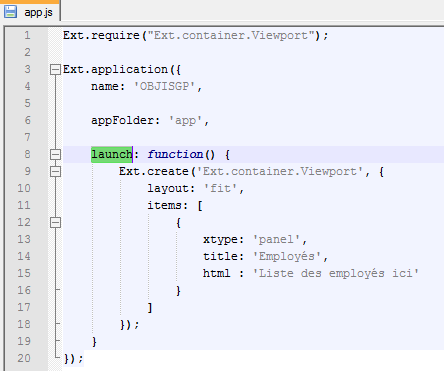Click line number 1 in the margin
Screen dimensions: 444x371
click(x=27, y=35)
